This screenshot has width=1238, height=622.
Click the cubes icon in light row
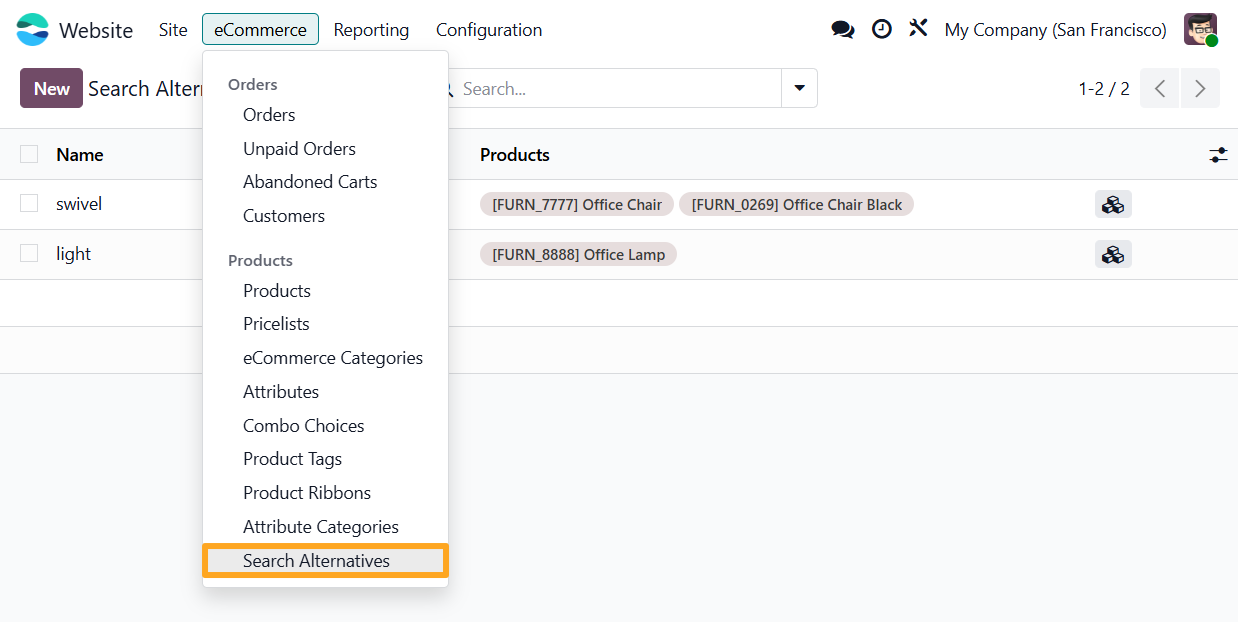click(1113, 254)
